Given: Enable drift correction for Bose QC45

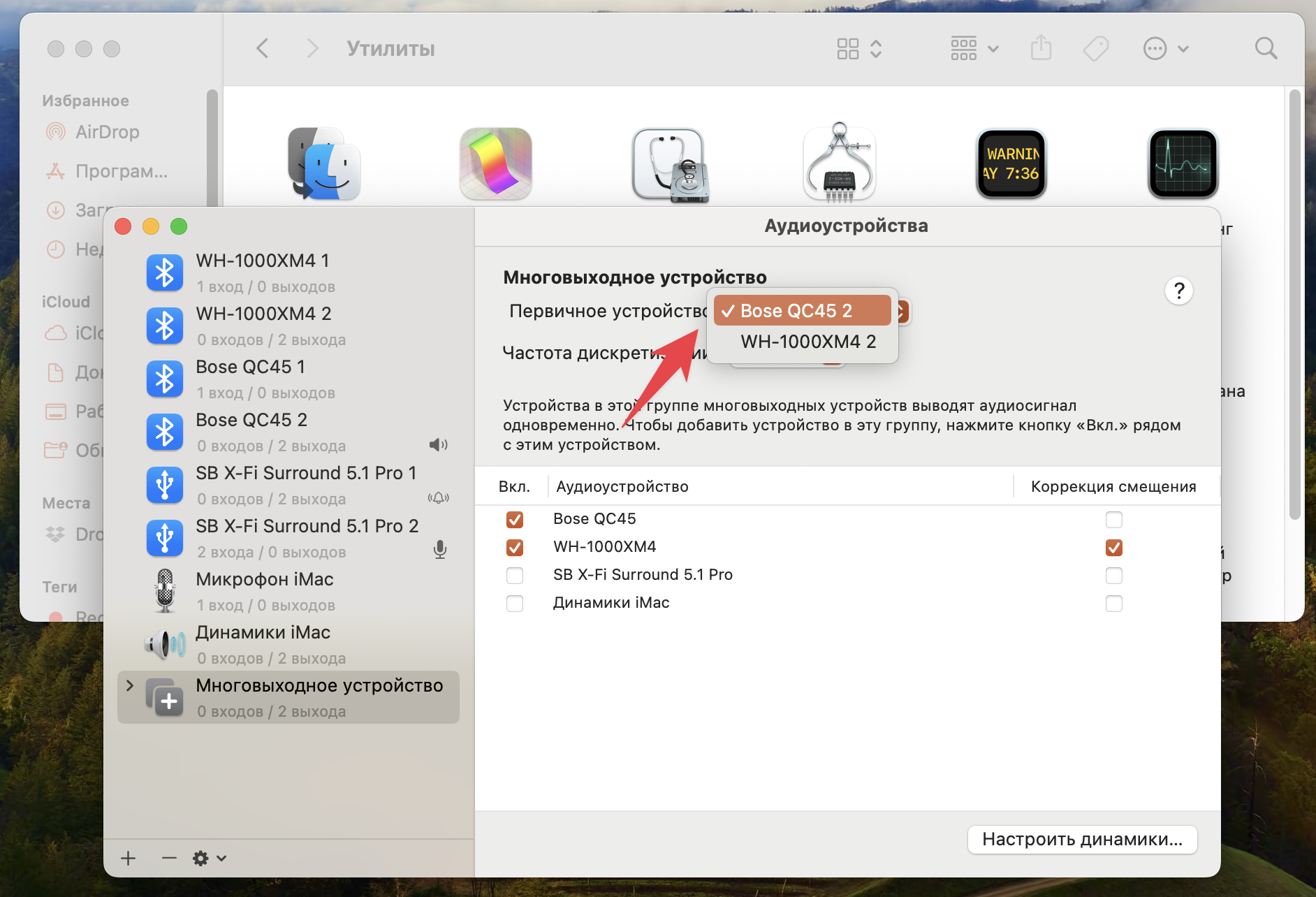Looking at the screenshot, I should (1114, 520).
